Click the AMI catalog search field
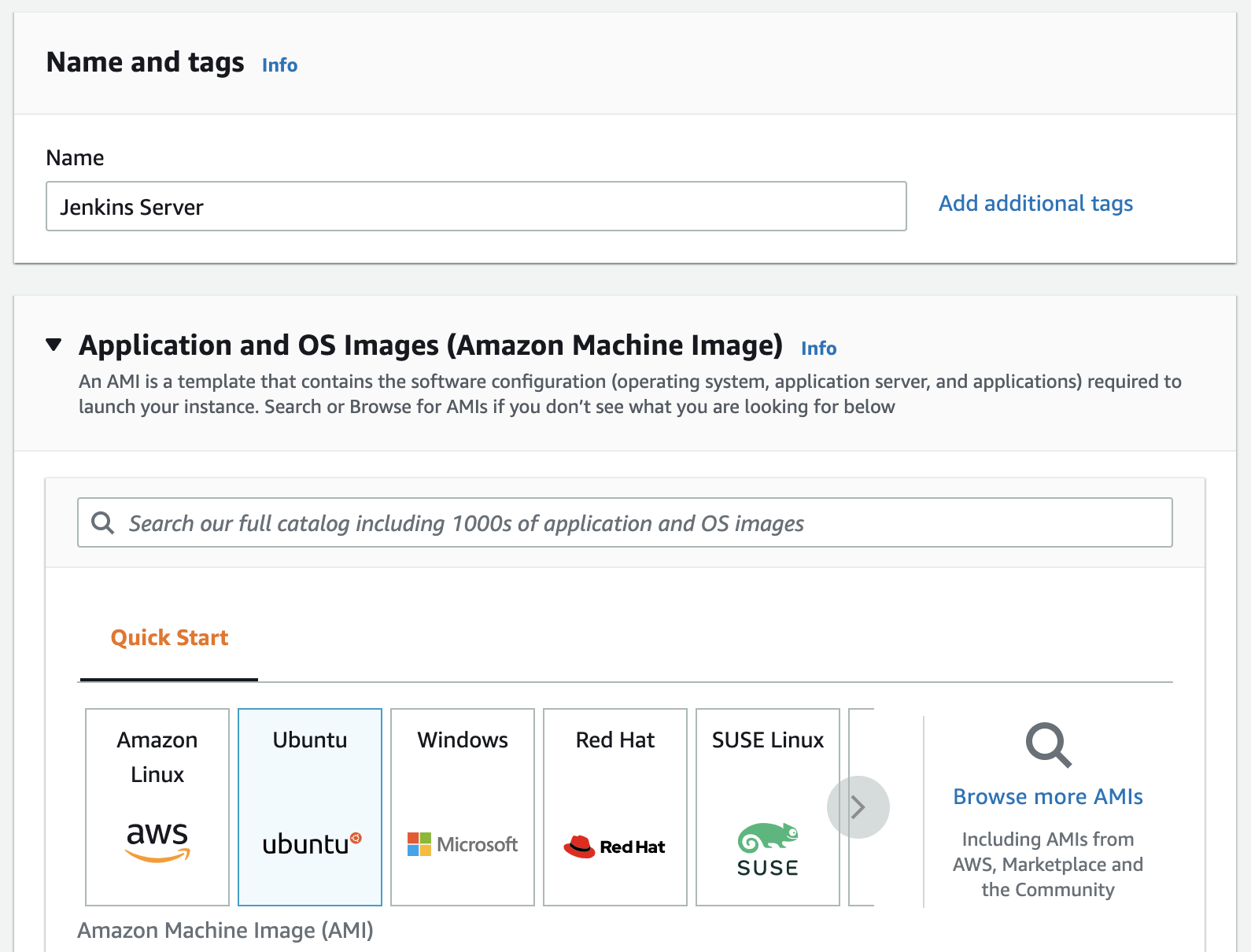Screen dimensions: 1251x952 click(625, 522)
